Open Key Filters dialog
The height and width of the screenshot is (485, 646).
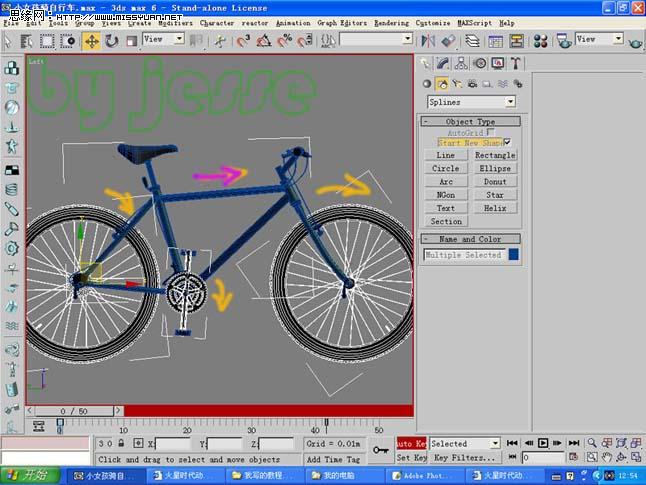tap(464, 458)
